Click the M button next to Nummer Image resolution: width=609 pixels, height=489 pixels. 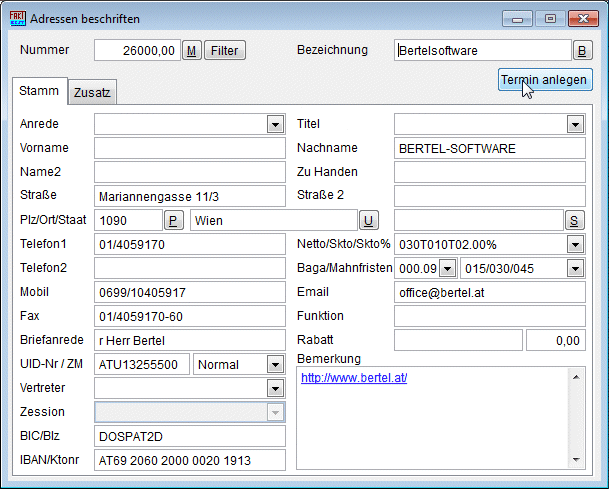tap(192, 50)
